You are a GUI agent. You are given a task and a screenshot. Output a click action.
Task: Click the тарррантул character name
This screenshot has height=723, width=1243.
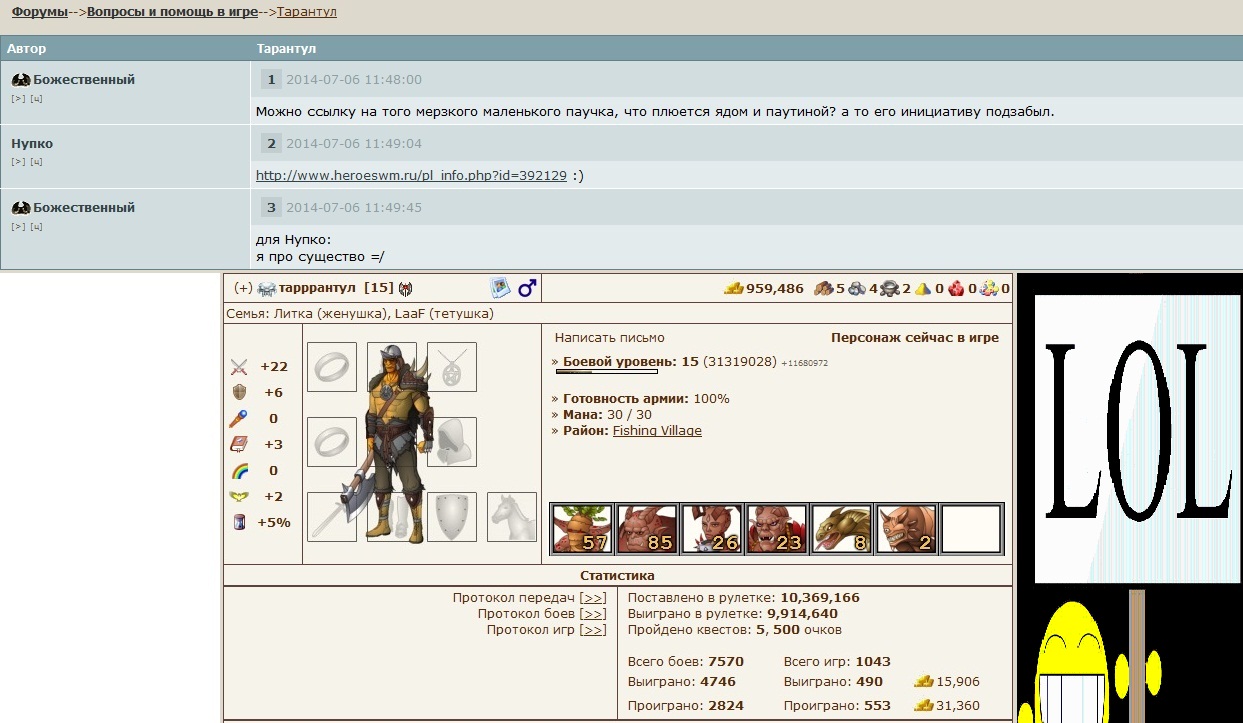(x=318, y=288)
